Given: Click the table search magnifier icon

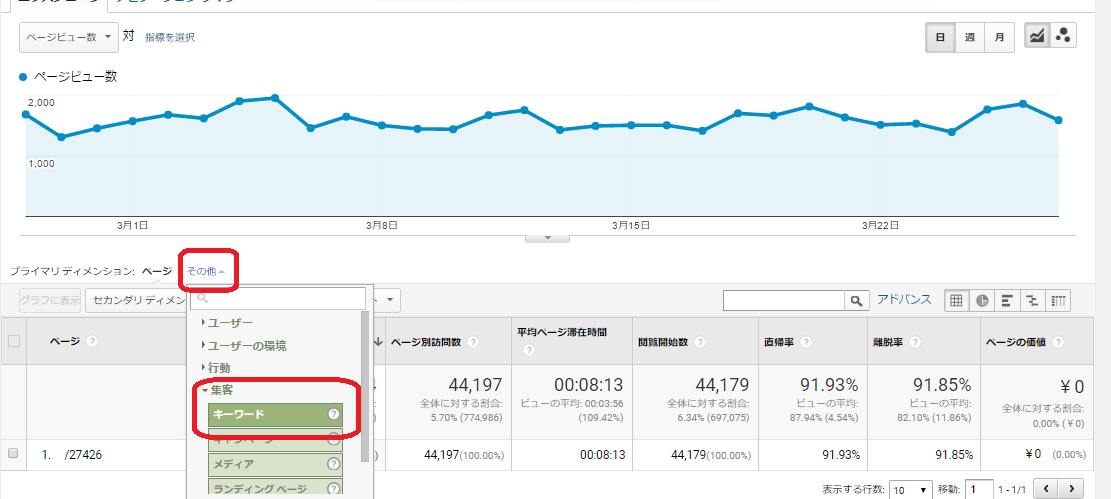Looking at the screenshot, I should tap(857, 300).
